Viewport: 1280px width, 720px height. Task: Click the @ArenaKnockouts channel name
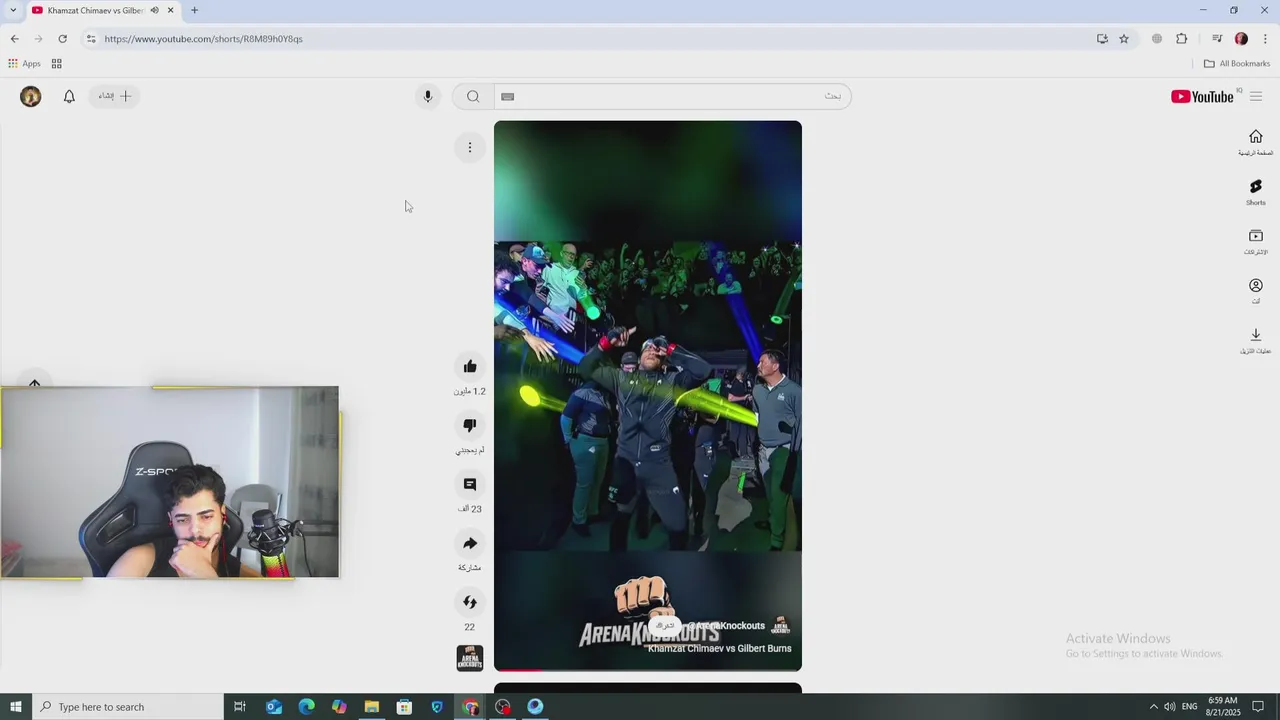[726, 626]
